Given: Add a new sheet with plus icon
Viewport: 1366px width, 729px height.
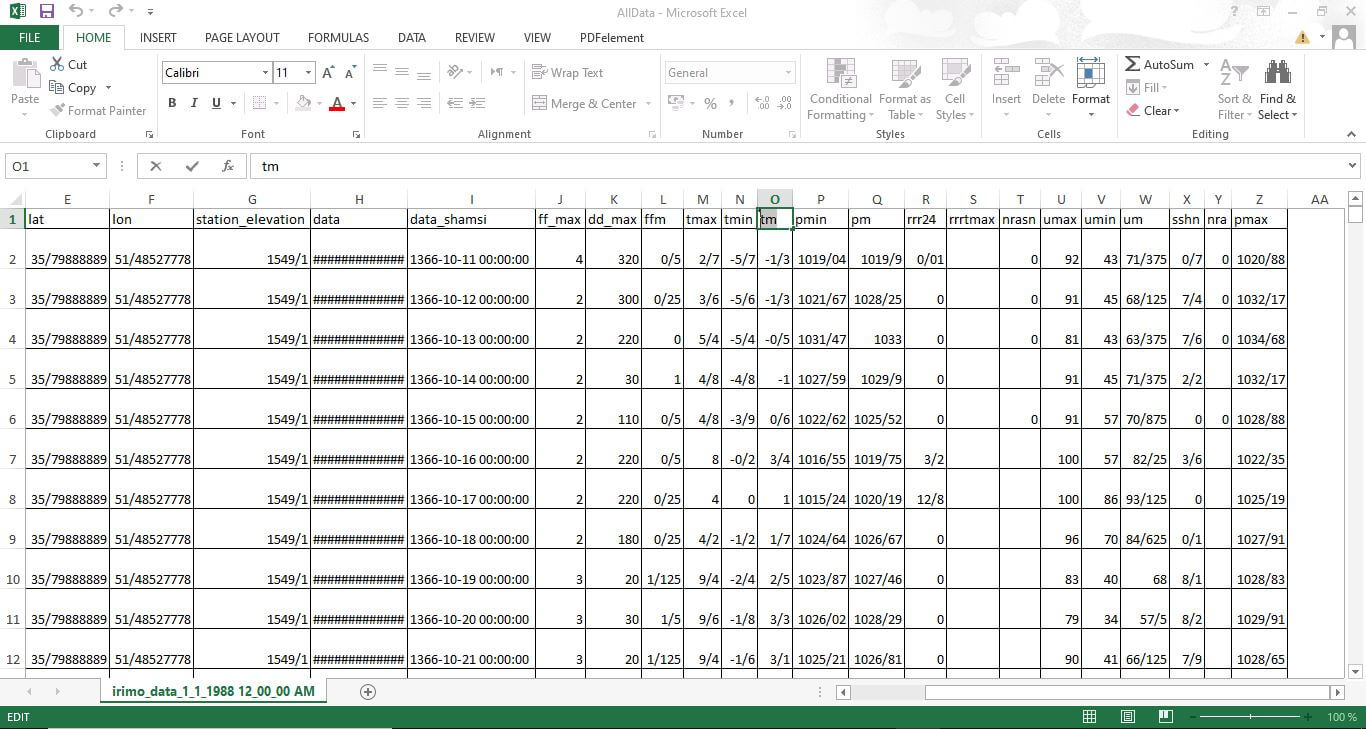Looking at the screenshot, I should pyautogui.click(x=367, y=692).
